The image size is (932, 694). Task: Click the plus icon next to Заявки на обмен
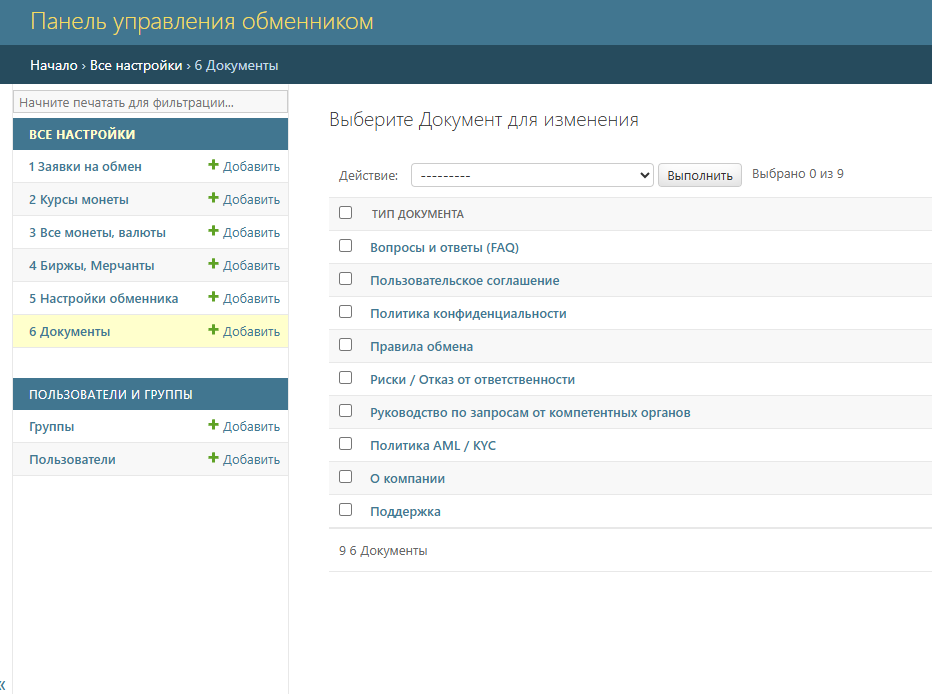click(213, 166)
